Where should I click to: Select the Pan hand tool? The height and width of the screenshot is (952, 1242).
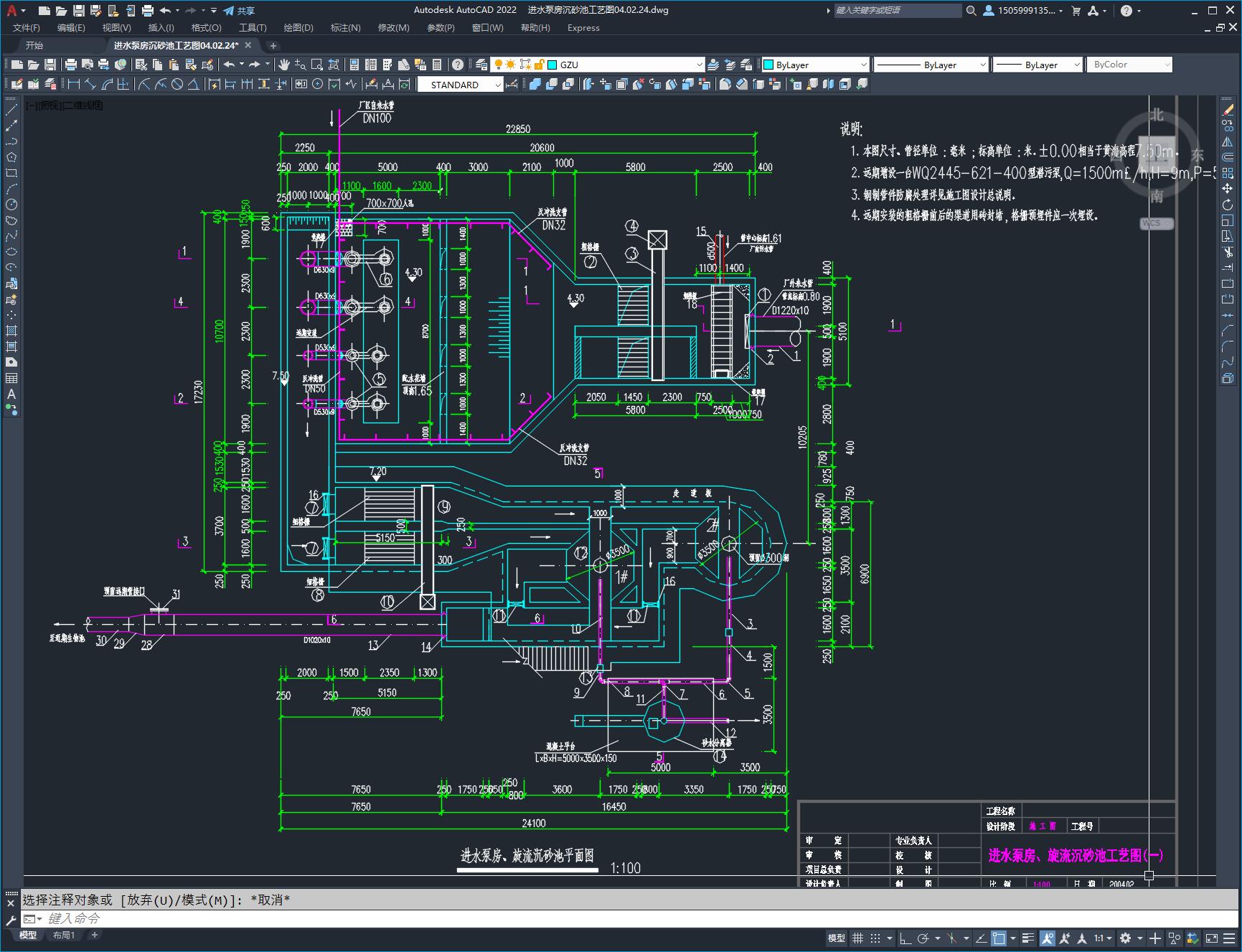click(284, 65)
